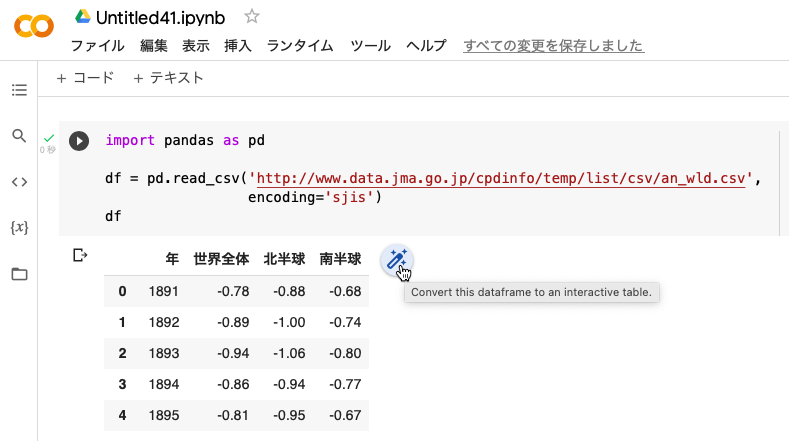Open the files folder sidebar icon
789x441 pixels.
coord(19,274)
